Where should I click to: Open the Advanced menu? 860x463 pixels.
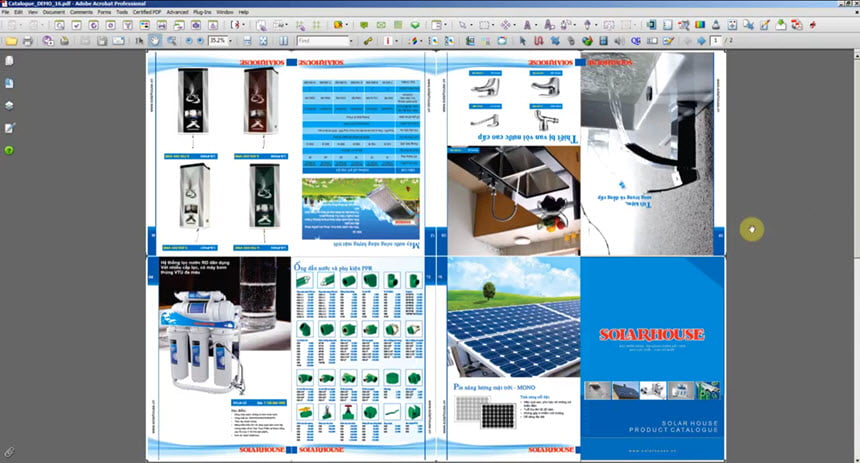(177, 12)
